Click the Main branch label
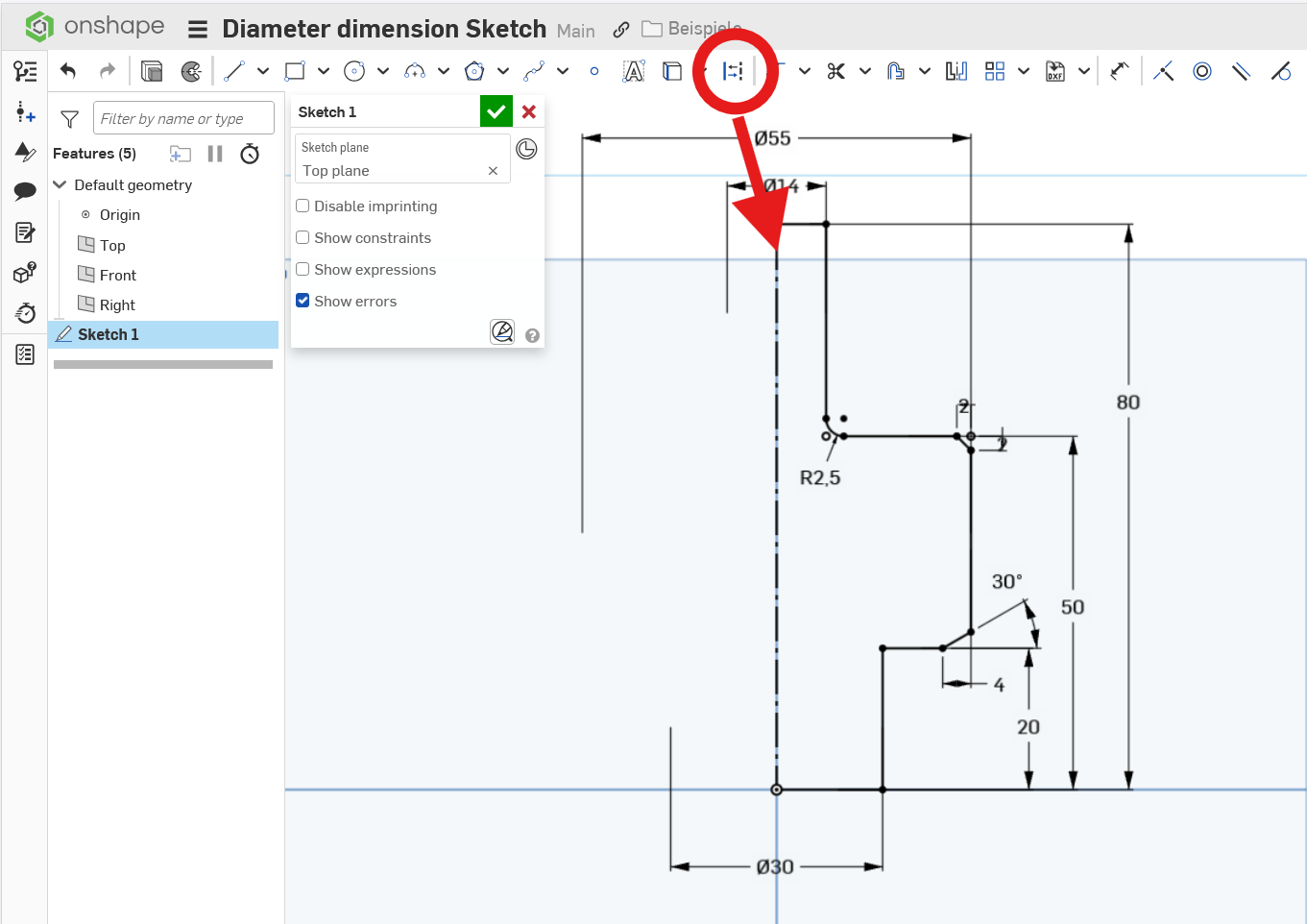Screen dimensions: 1307x924 click(x=576, y=31)
